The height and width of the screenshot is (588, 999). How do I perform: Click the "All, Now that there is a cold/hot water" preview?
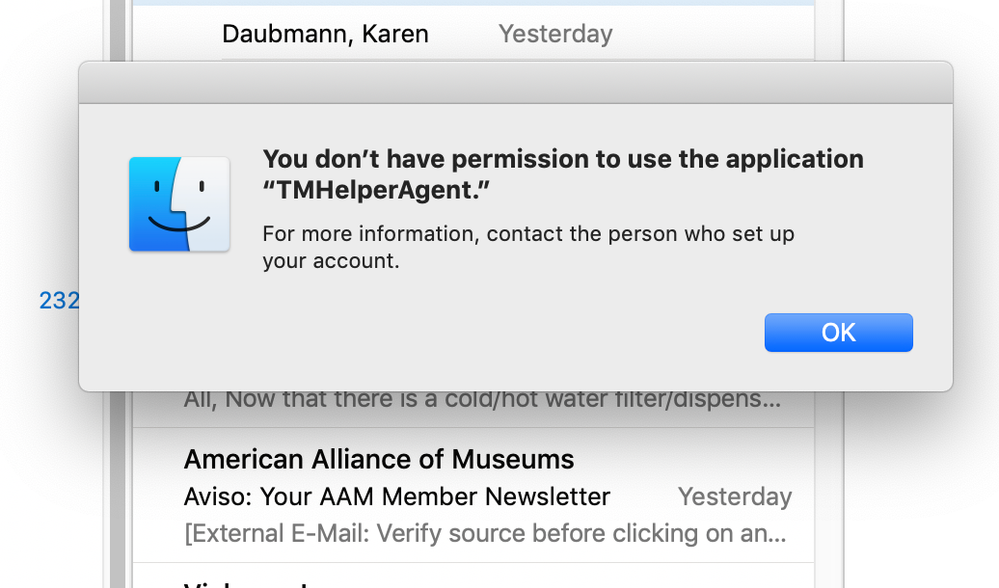tap(482, 401)
